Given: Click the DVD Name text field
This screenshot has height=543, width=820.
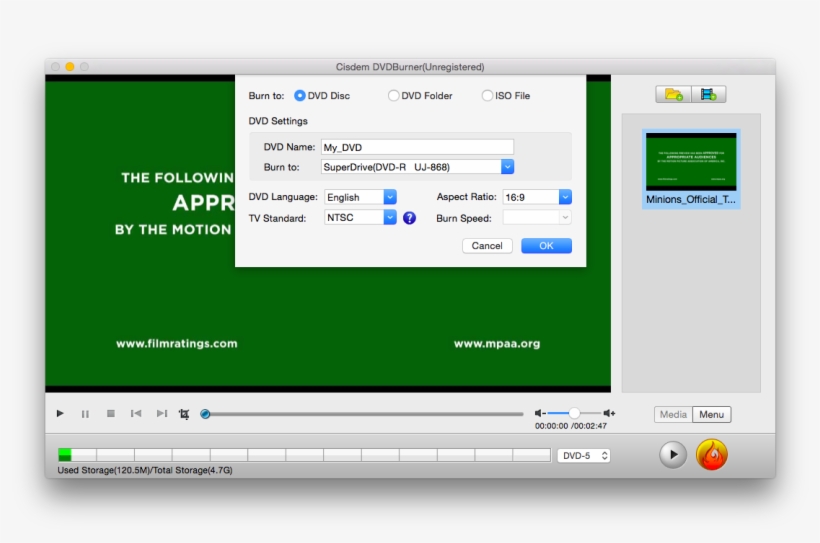Looking at the screenshot, I should pyautogui.click(x=417, y=147).
